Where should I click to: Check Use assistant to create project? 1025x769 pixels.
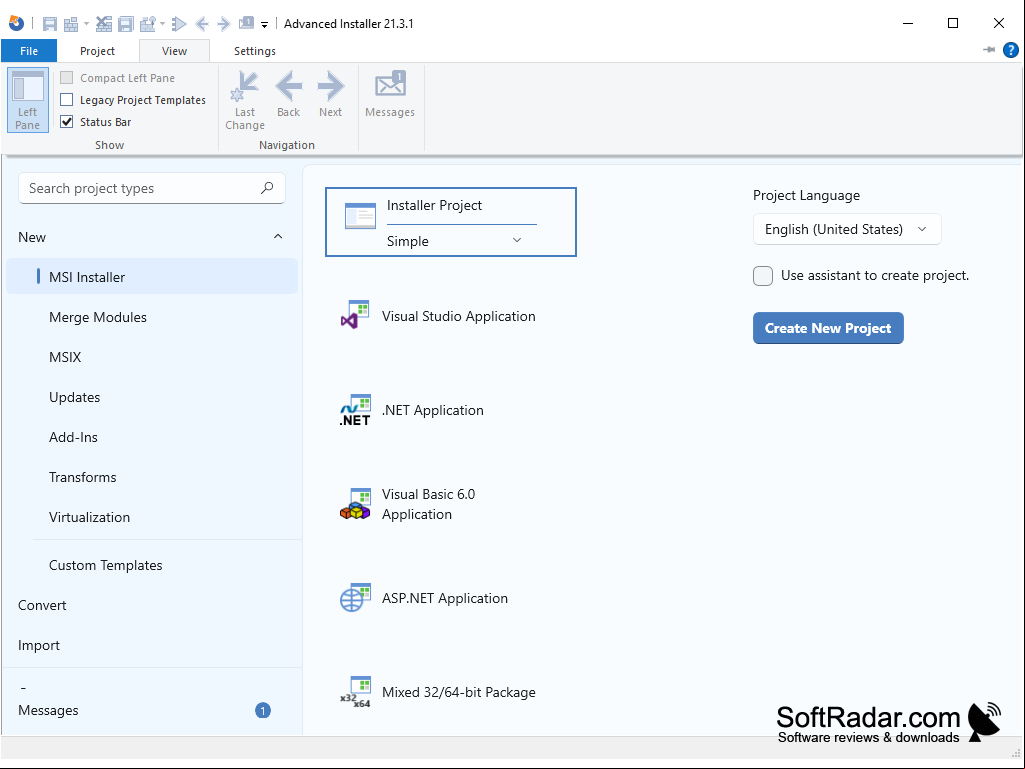tap(763, 275)
